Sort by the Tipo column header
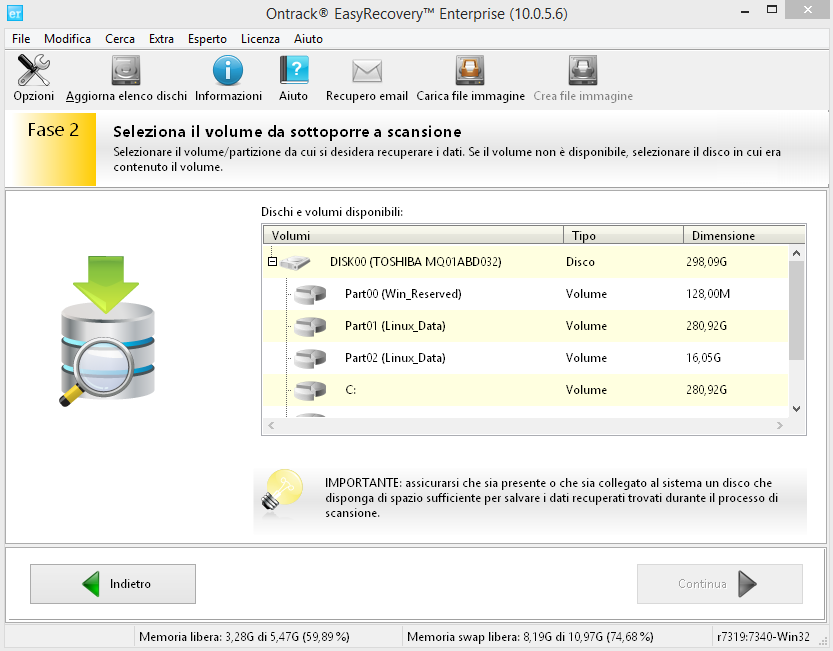The image size is (833, 651). click(623, 235)
